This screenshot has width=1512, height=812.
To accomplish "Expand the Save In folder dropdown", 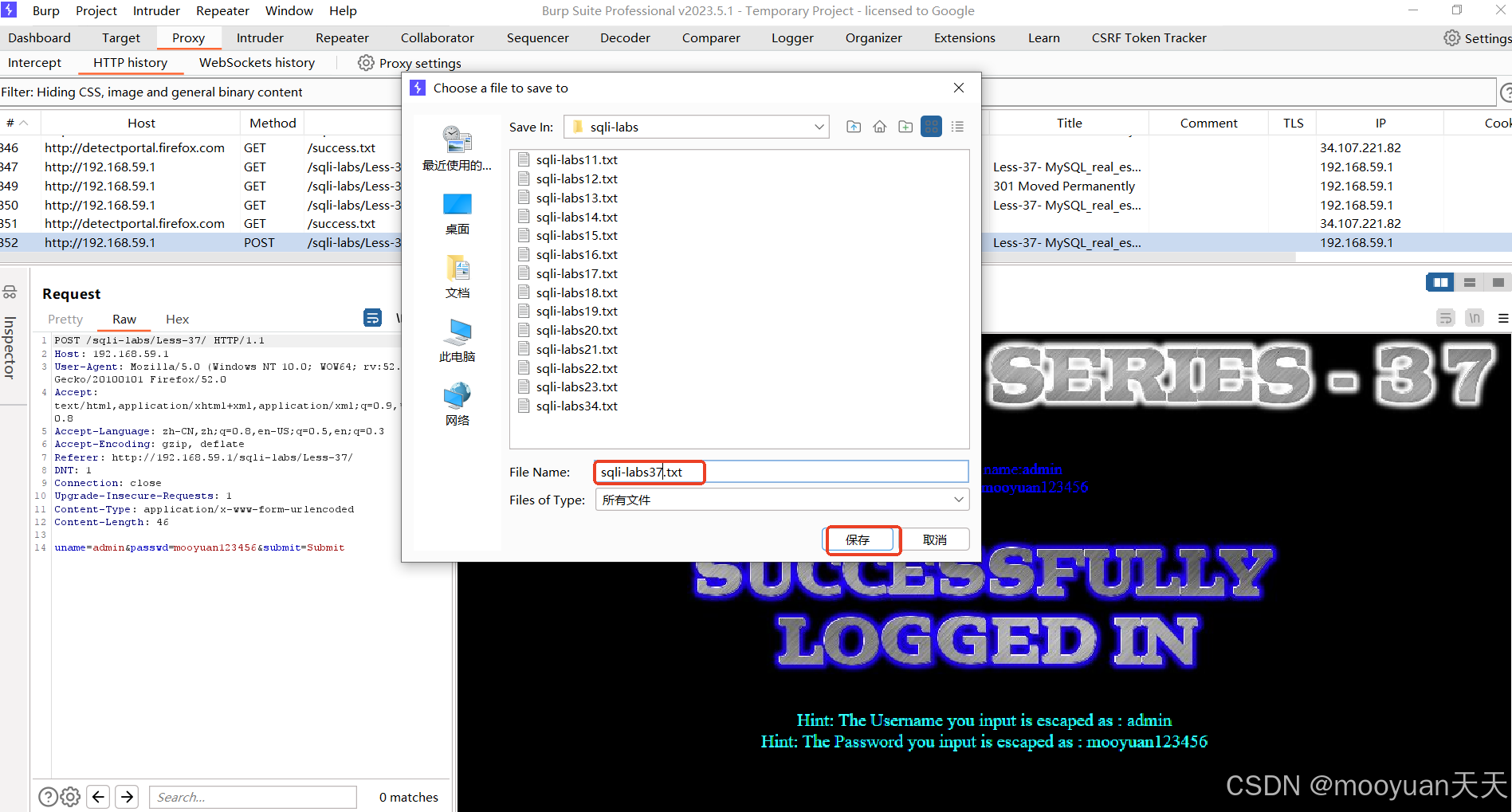I will tap(819, 127).
